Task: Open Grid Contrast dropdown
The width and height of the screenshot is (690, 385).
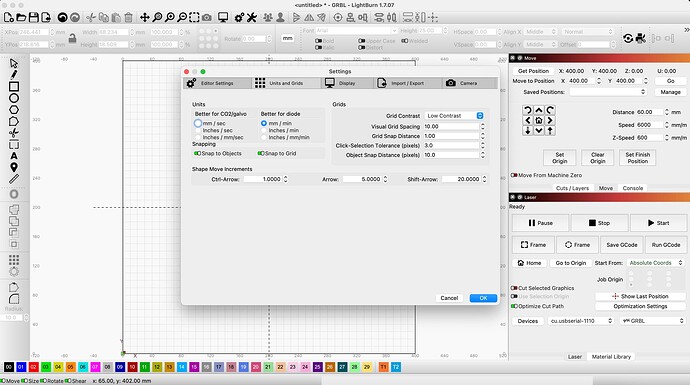Action: pyautogui.click(x=455, y=116)
